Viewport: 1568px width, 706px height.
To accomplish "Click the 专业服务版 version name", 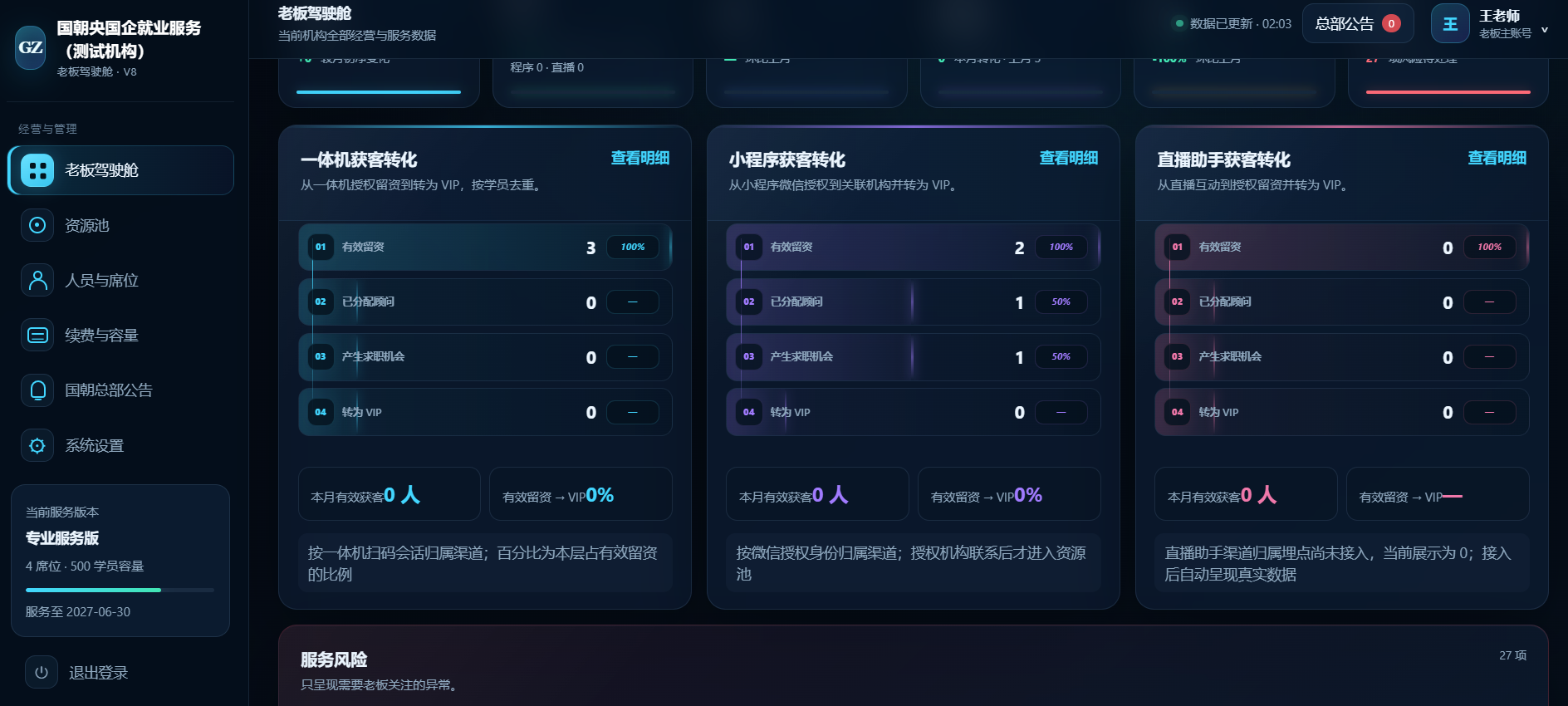I will coord(62,538).
